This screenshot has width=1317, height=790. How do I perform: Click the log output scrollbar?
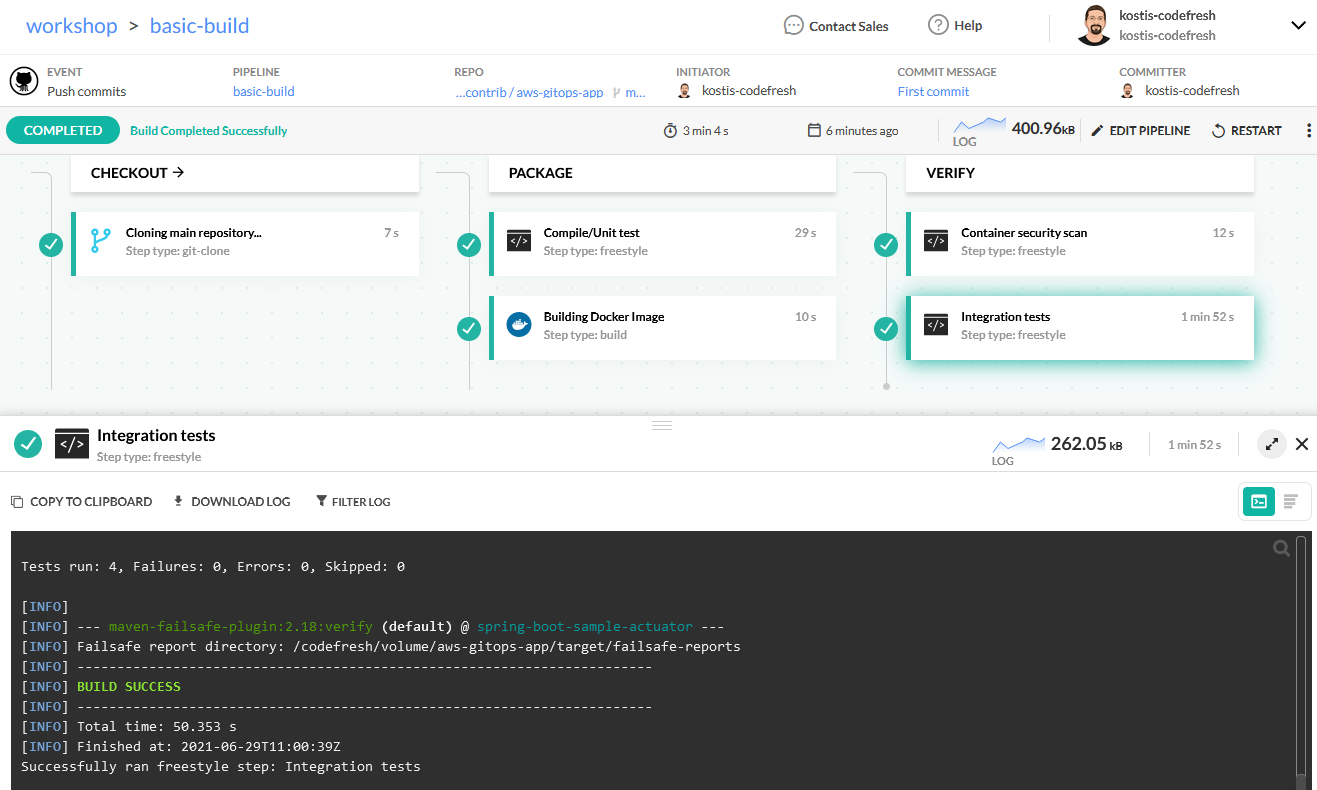click(1301, 655)
